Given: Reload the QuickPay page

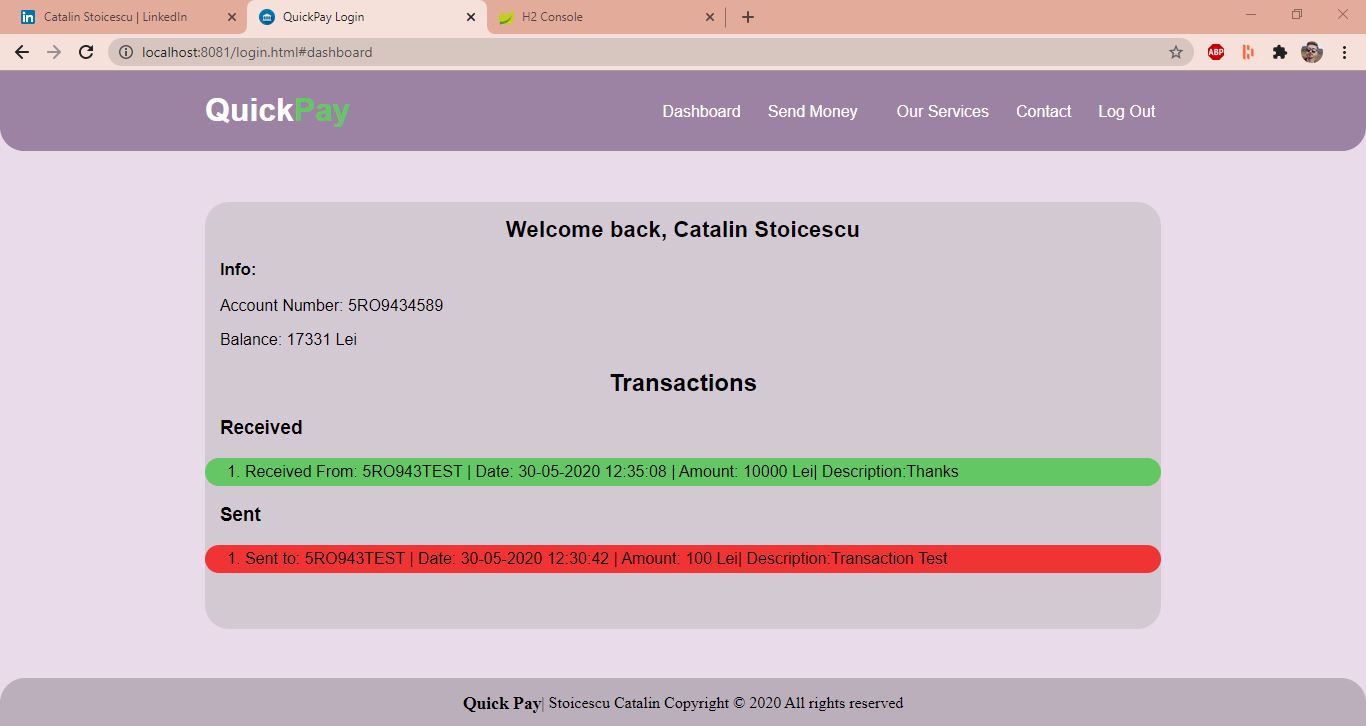Looking at the screenshot, I should point(86,52).
